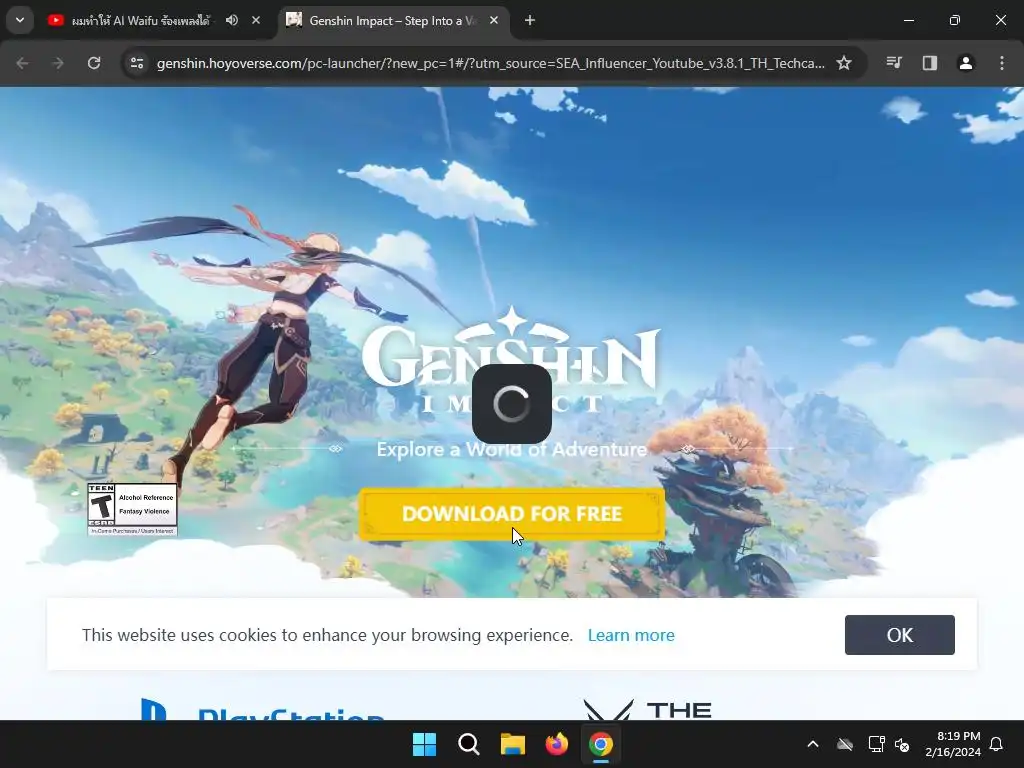Viewport: 1024px width, 768px height.
Task: Click the DOWNLOAD FOR FREE button
Action: (x=512, y=514)
